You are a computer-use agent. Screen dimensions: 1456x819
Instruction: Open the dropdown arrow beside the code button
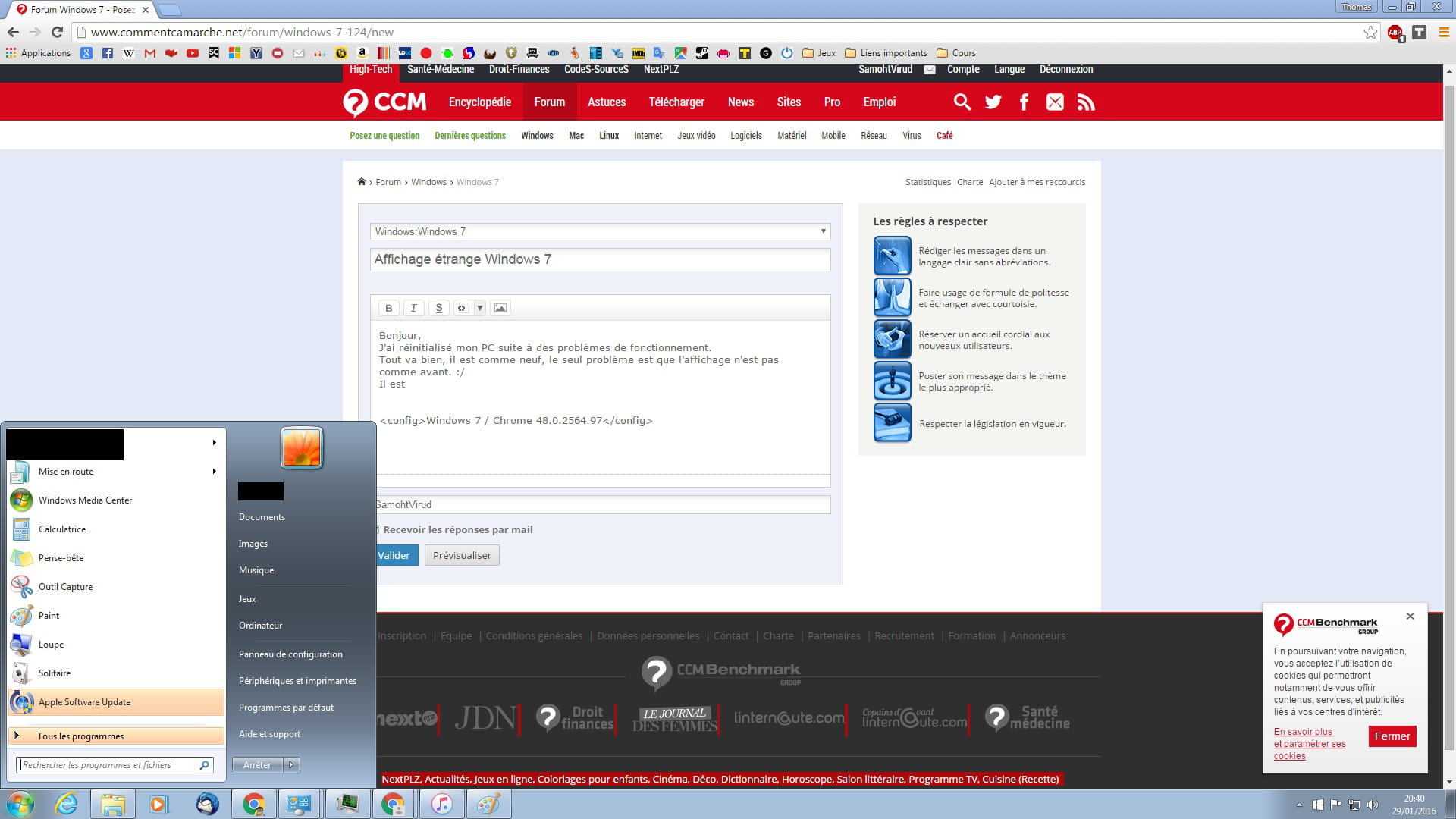[x=480, y=308]
